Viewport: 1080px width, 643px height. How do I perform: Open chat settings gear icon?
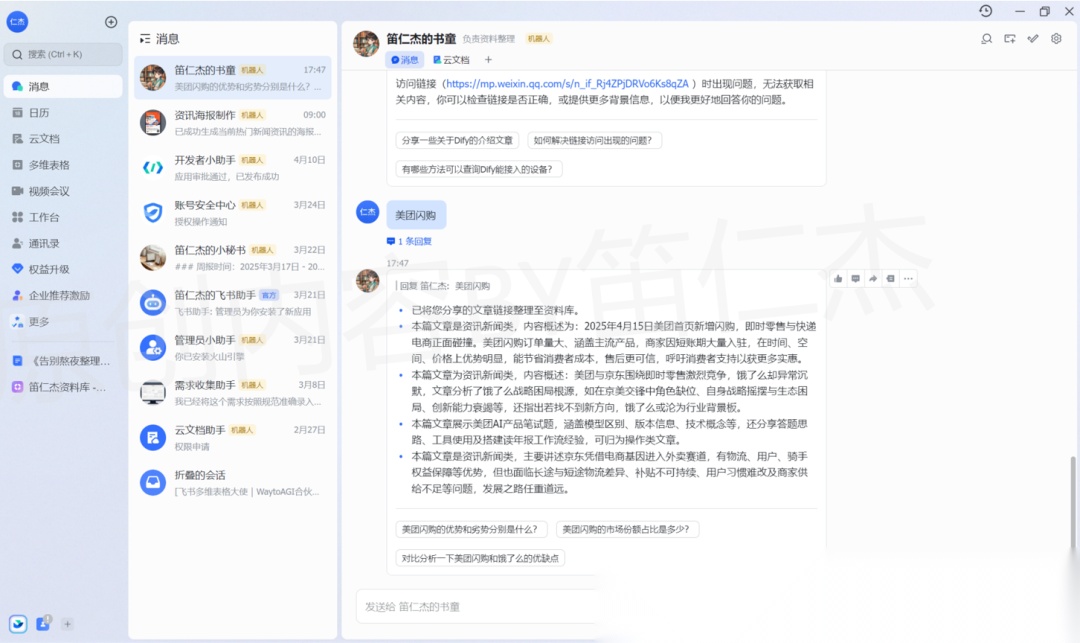tap(1056, 39)
